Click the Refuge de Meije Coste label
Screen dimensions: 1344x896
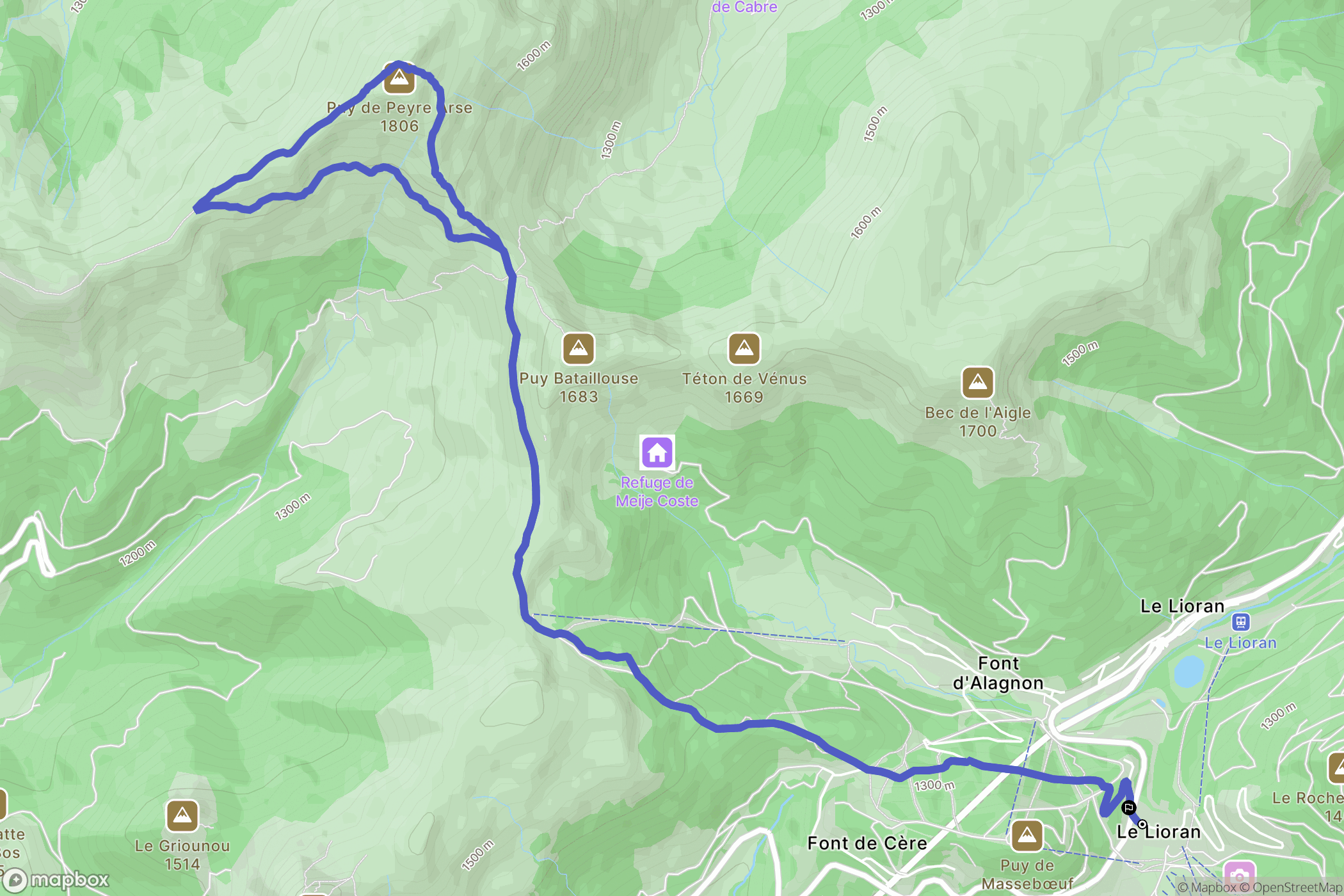(657, 492)
